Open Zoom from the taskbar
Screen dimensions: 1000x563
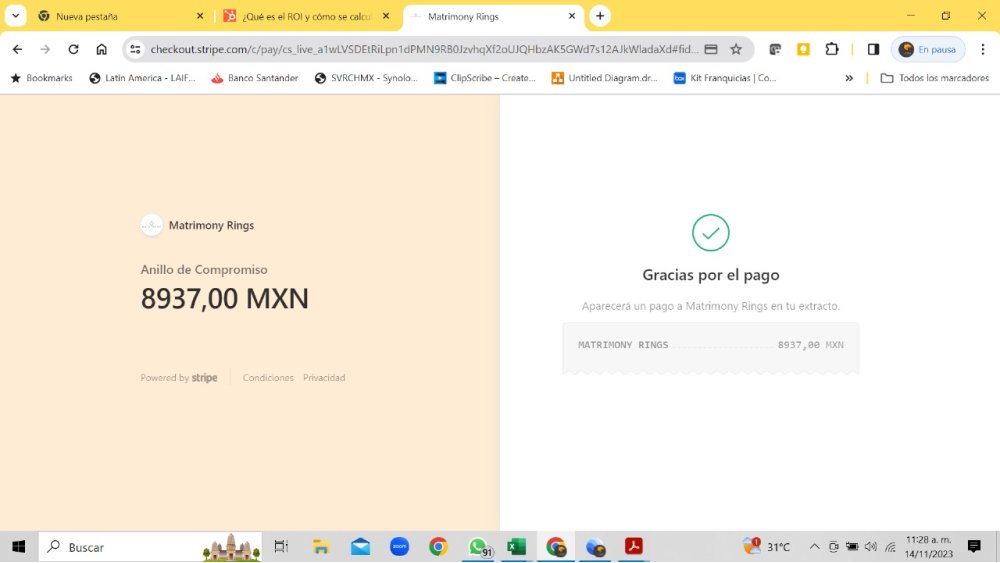399,546
